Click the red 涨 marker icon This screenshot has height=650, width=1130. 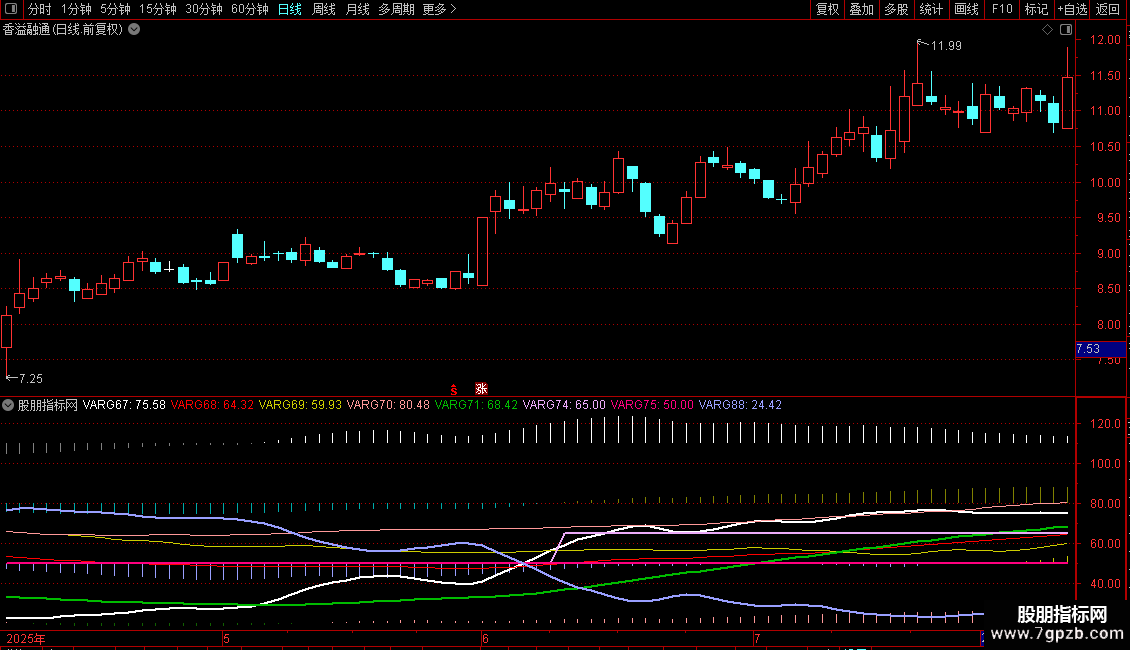coord(481,389)
